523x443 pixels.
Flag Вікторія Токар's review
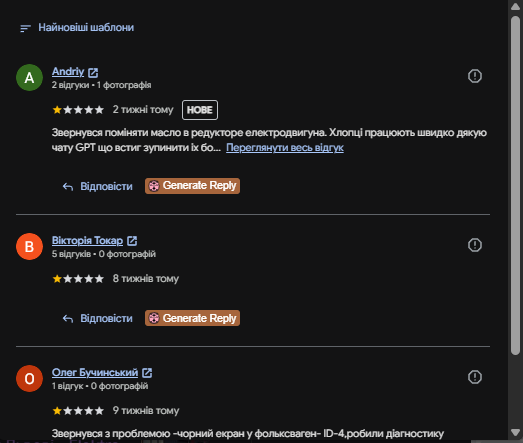tap(475, 245)
